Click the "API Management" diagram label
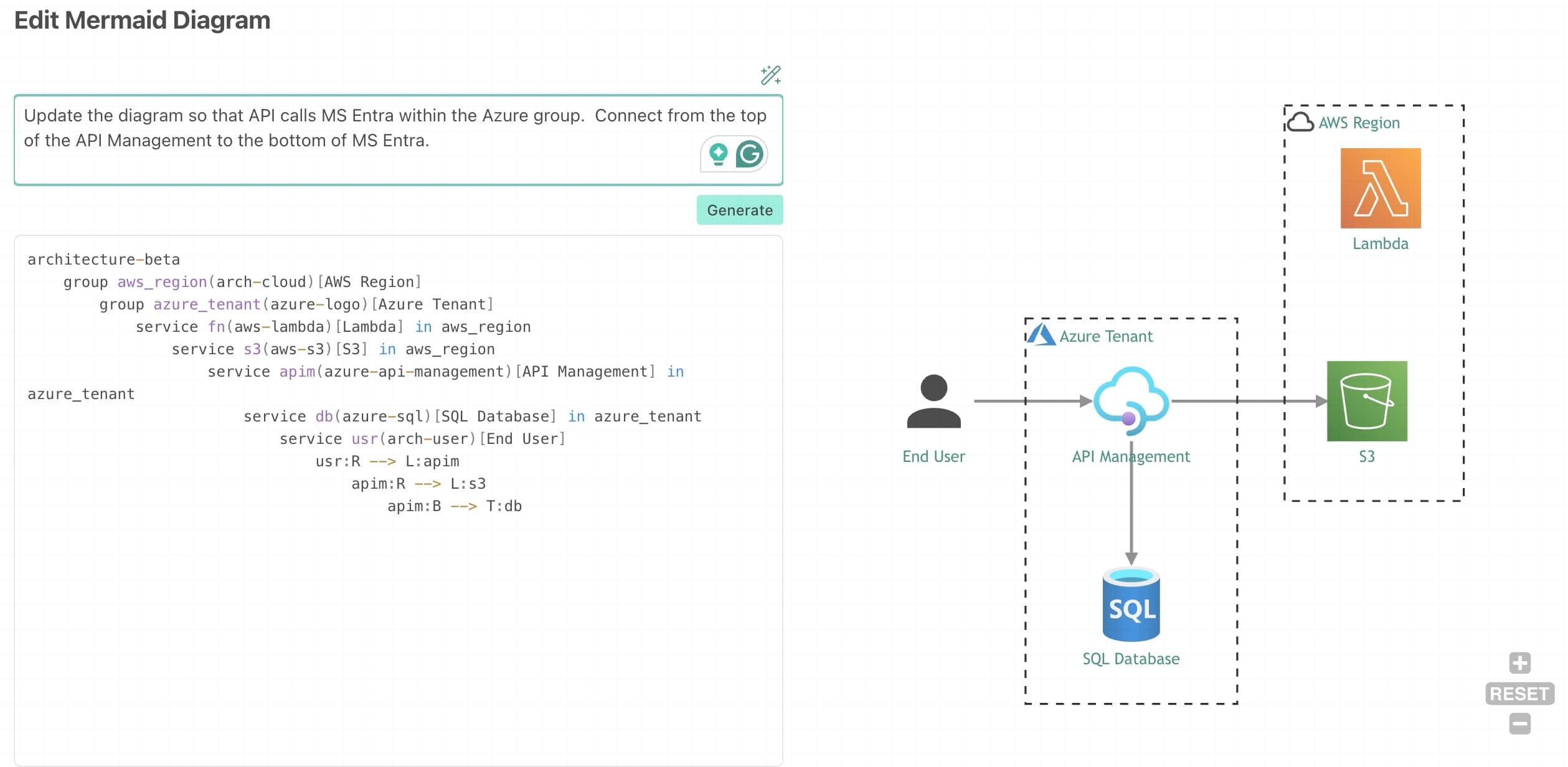The width and height of the screenshot is (1568, 767). click(1131, 456)
